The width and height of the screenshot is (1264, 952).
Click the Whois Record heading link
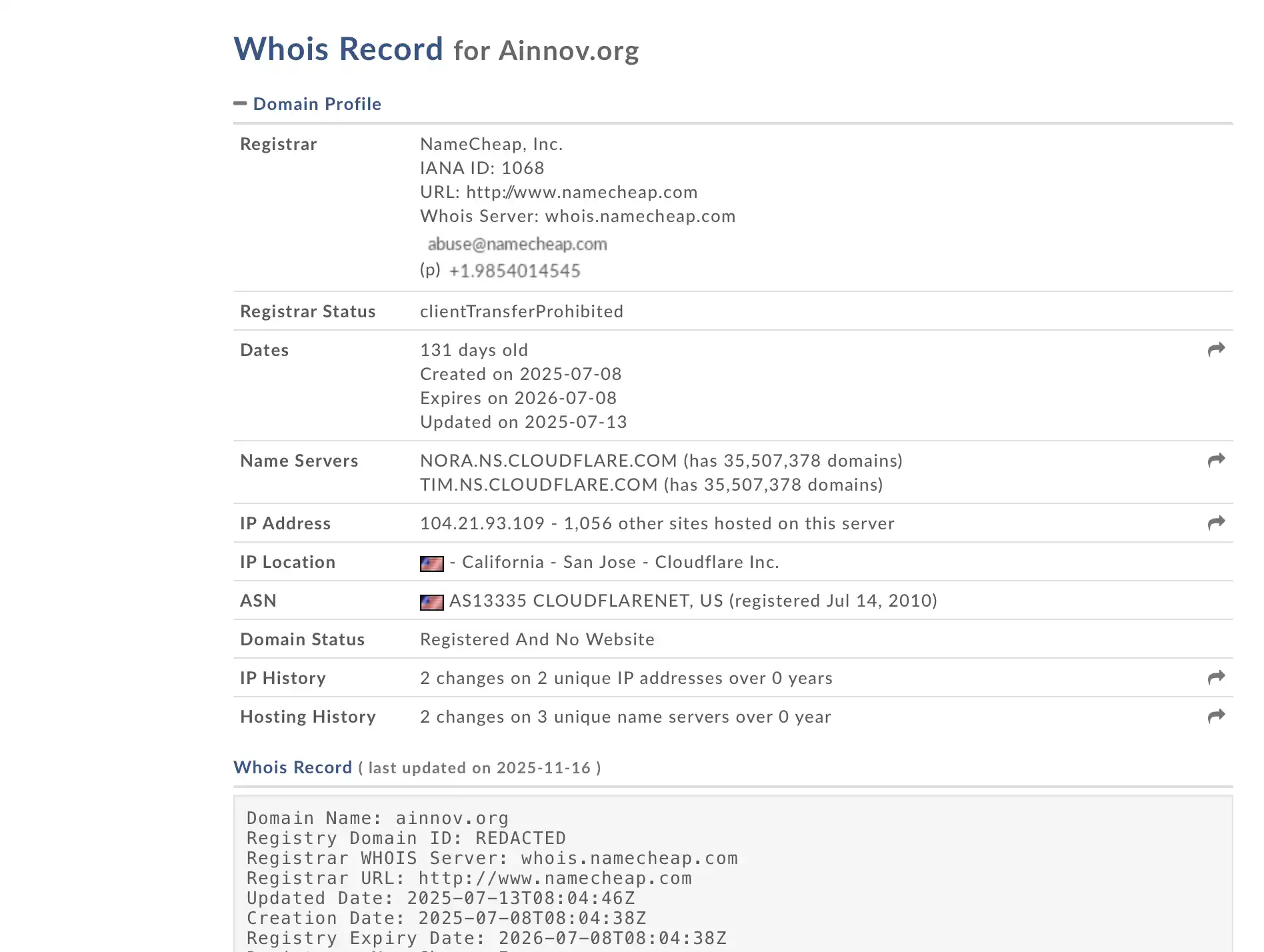293,767
